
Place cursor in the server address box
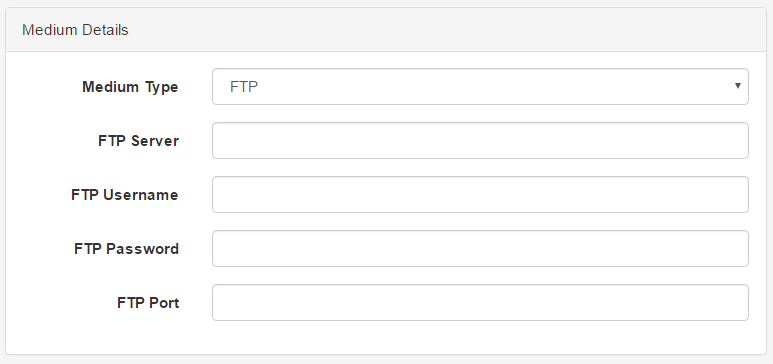coord(480,141)
